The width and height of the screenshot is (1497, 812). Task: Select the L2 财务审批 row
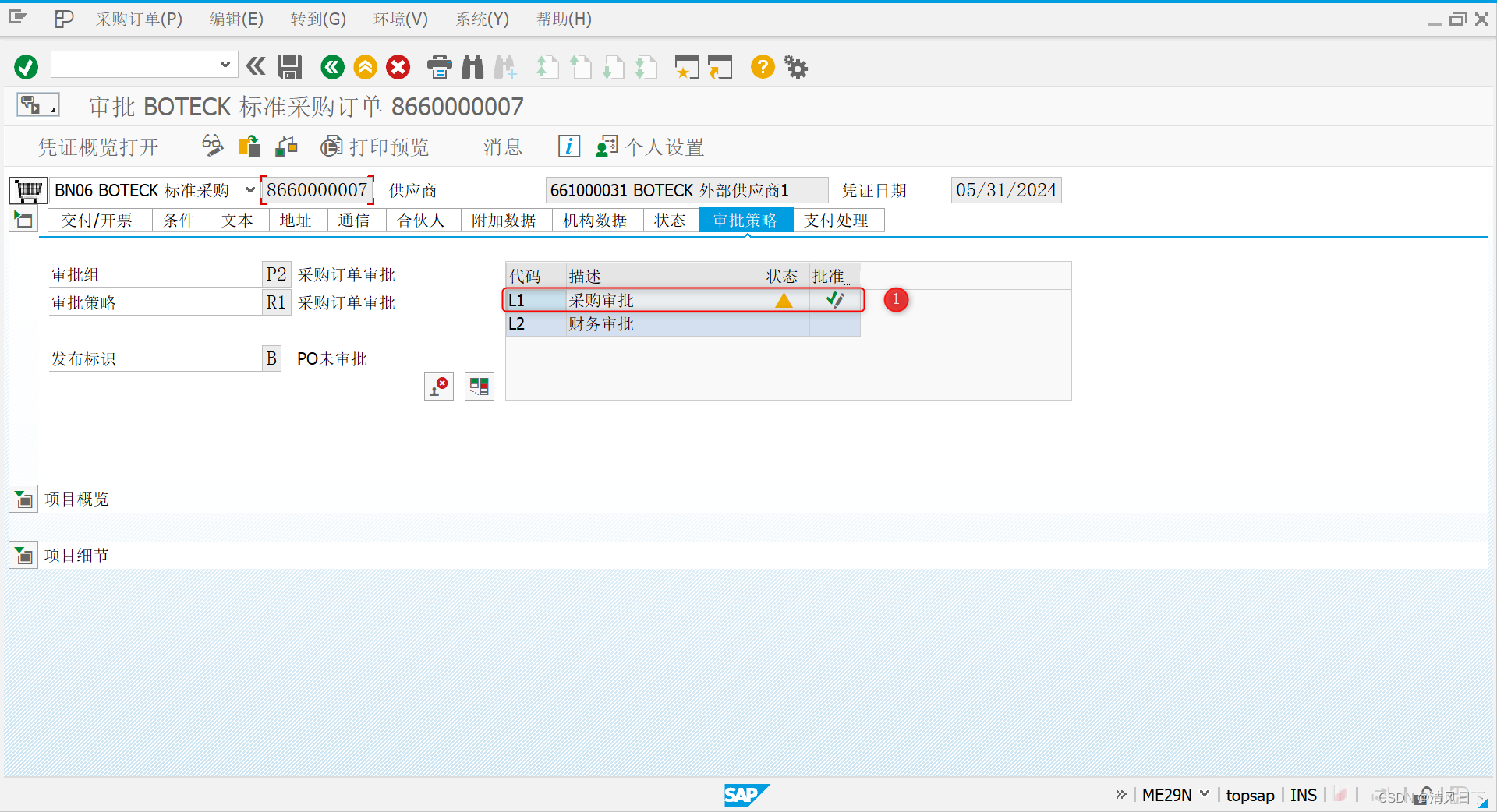coord(682,324)
